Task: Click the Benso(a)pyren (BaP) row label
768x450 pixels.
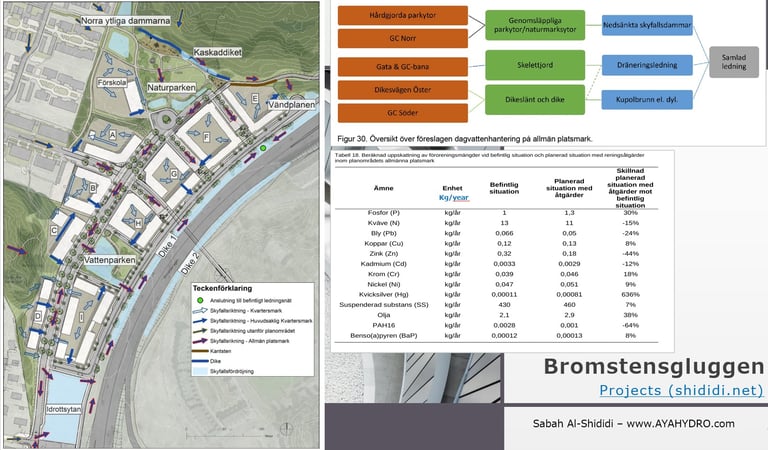Action: coord(384,335)
